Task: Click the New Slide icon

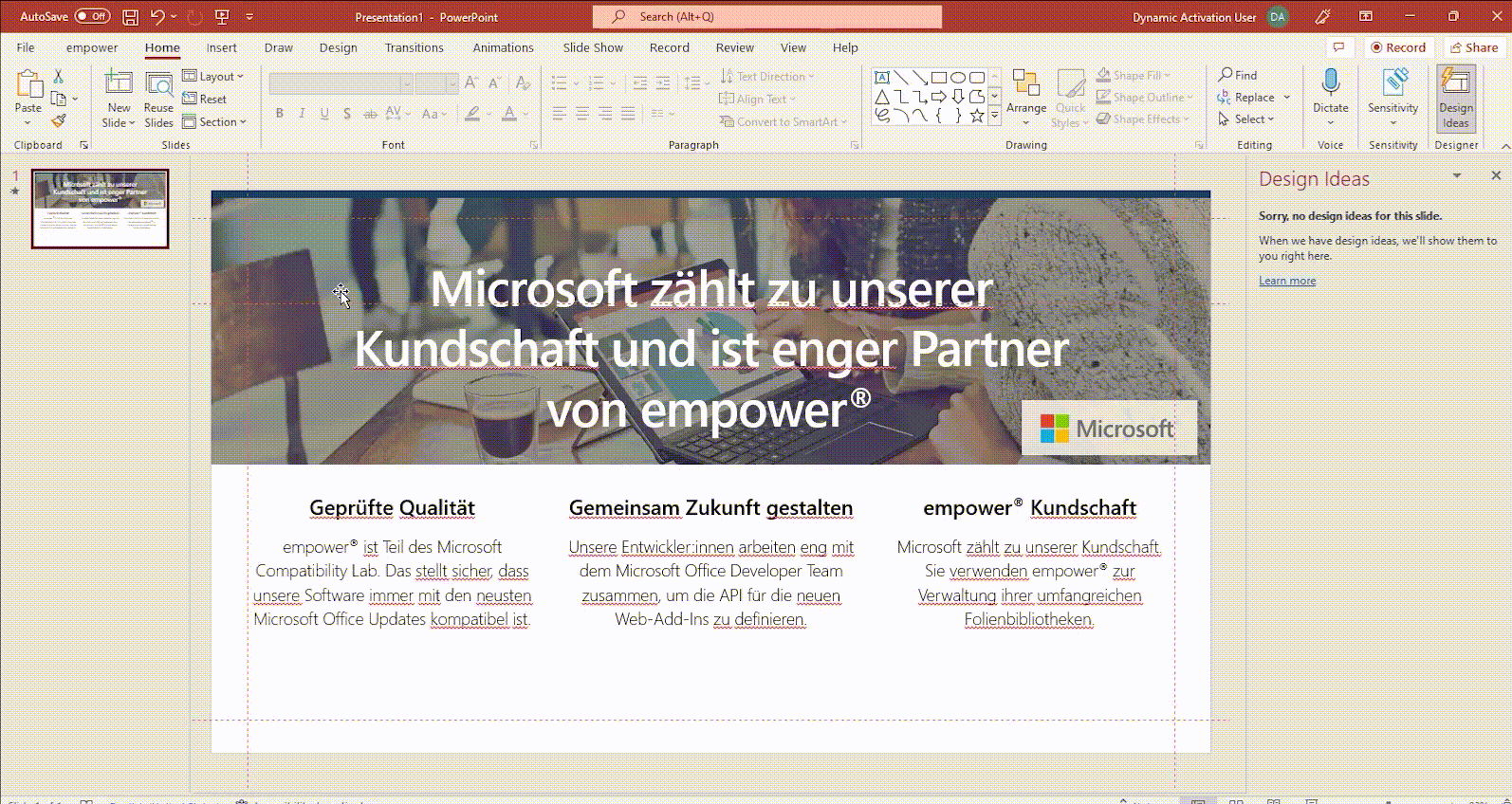Action: [119, 85]
